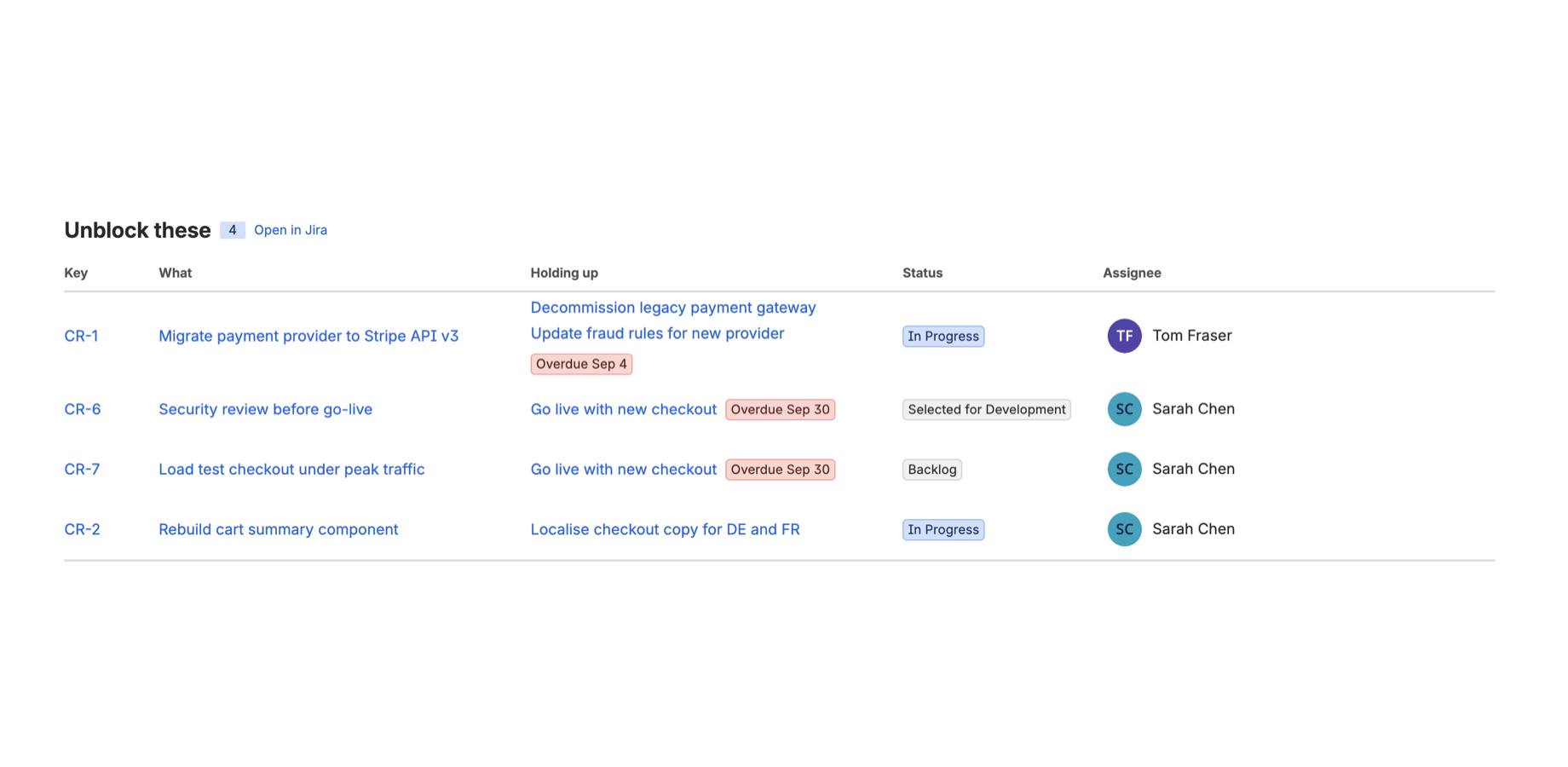Screen dimensions: 1568x767
Task: Click Sarah Chen's avatar in CR-6 row
Action: point(1124,409)
